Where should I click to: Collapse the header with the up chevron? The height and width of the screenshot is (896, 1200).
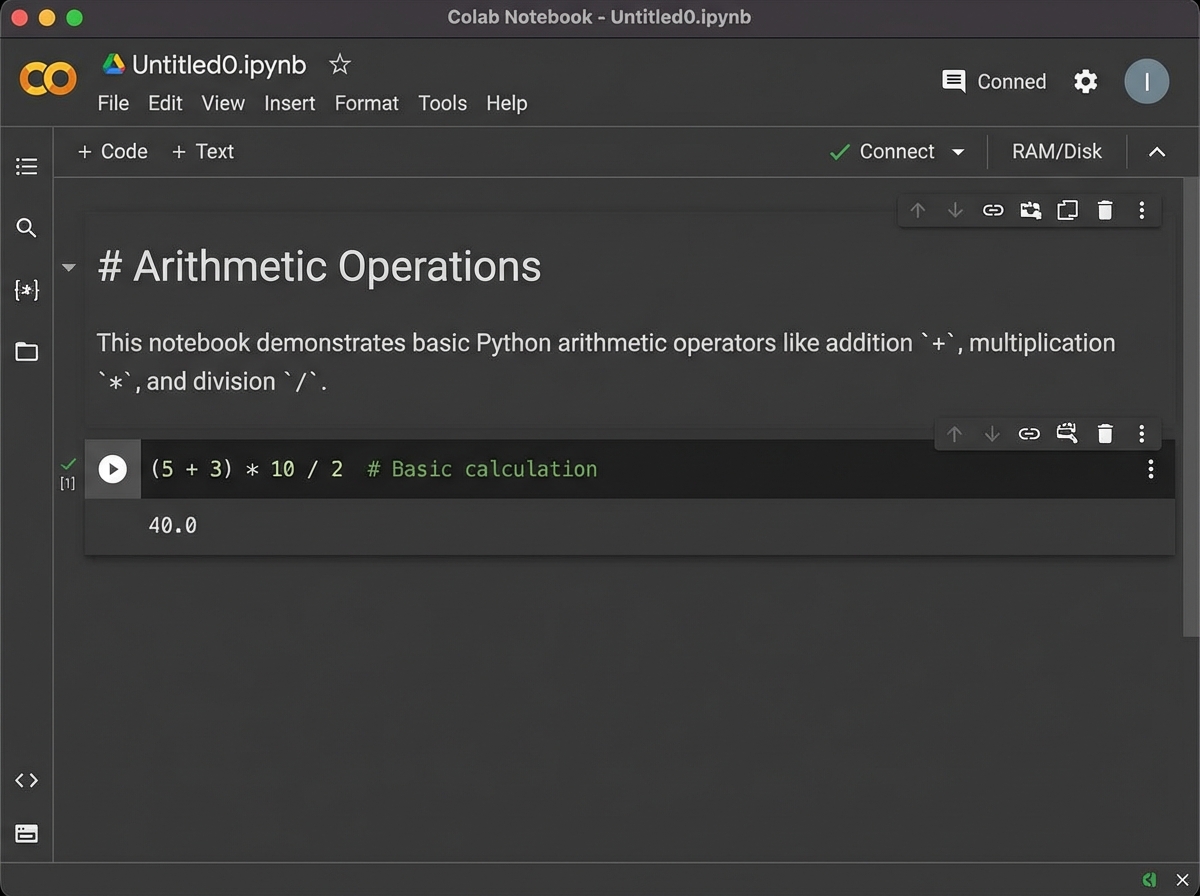tap(1157, 152)
